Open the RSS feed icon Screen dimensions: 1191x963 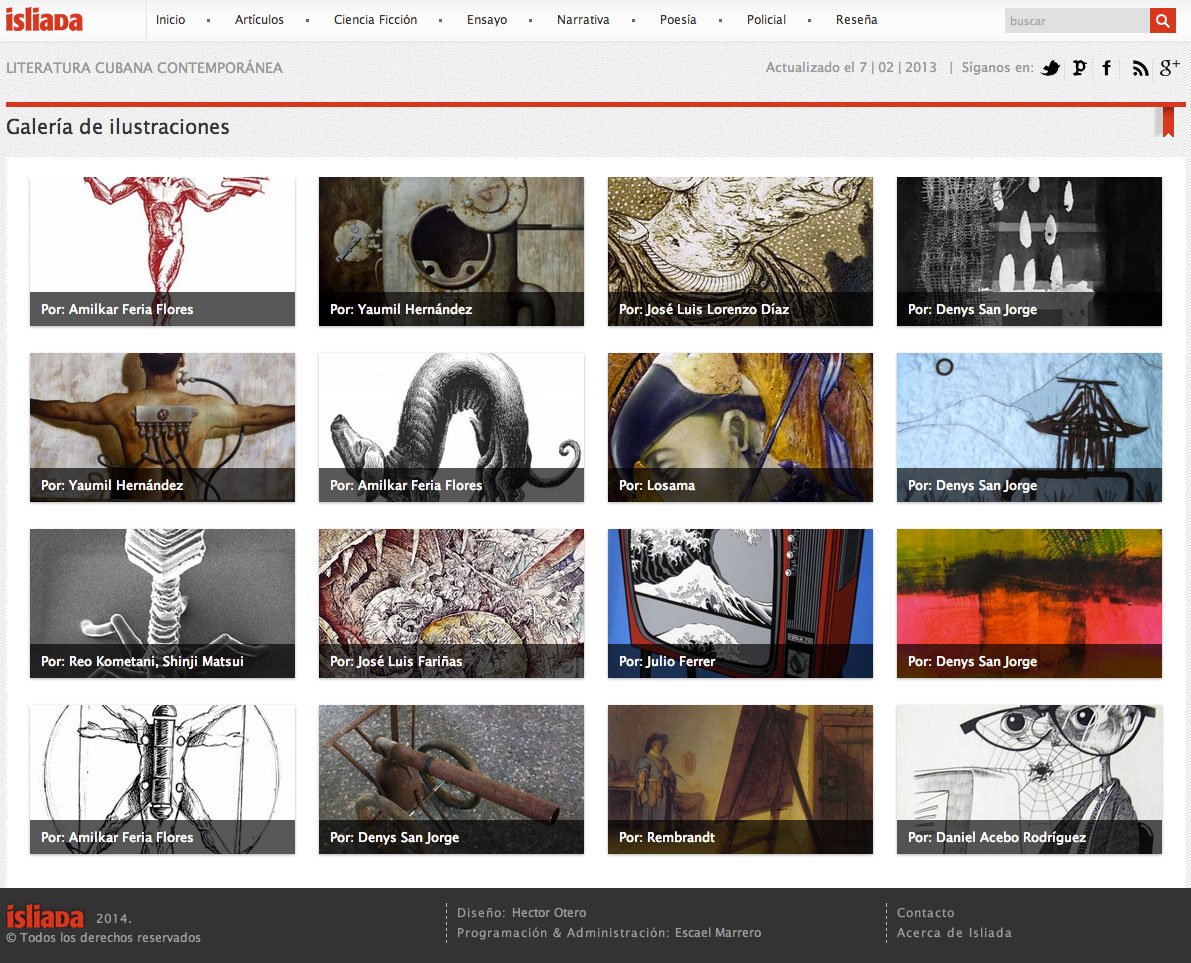click(1140, 68)
